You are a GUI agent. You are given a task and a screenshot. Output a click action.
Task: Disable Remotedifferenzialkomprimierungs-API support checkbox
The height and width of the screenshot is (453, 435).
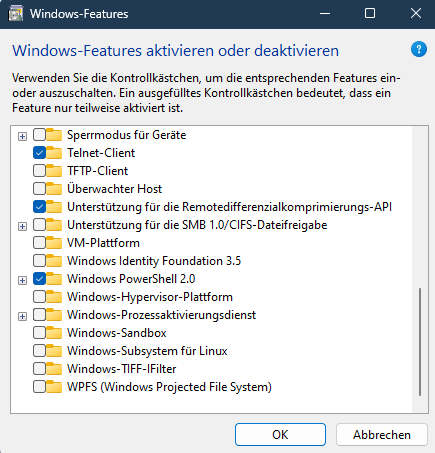39,207
